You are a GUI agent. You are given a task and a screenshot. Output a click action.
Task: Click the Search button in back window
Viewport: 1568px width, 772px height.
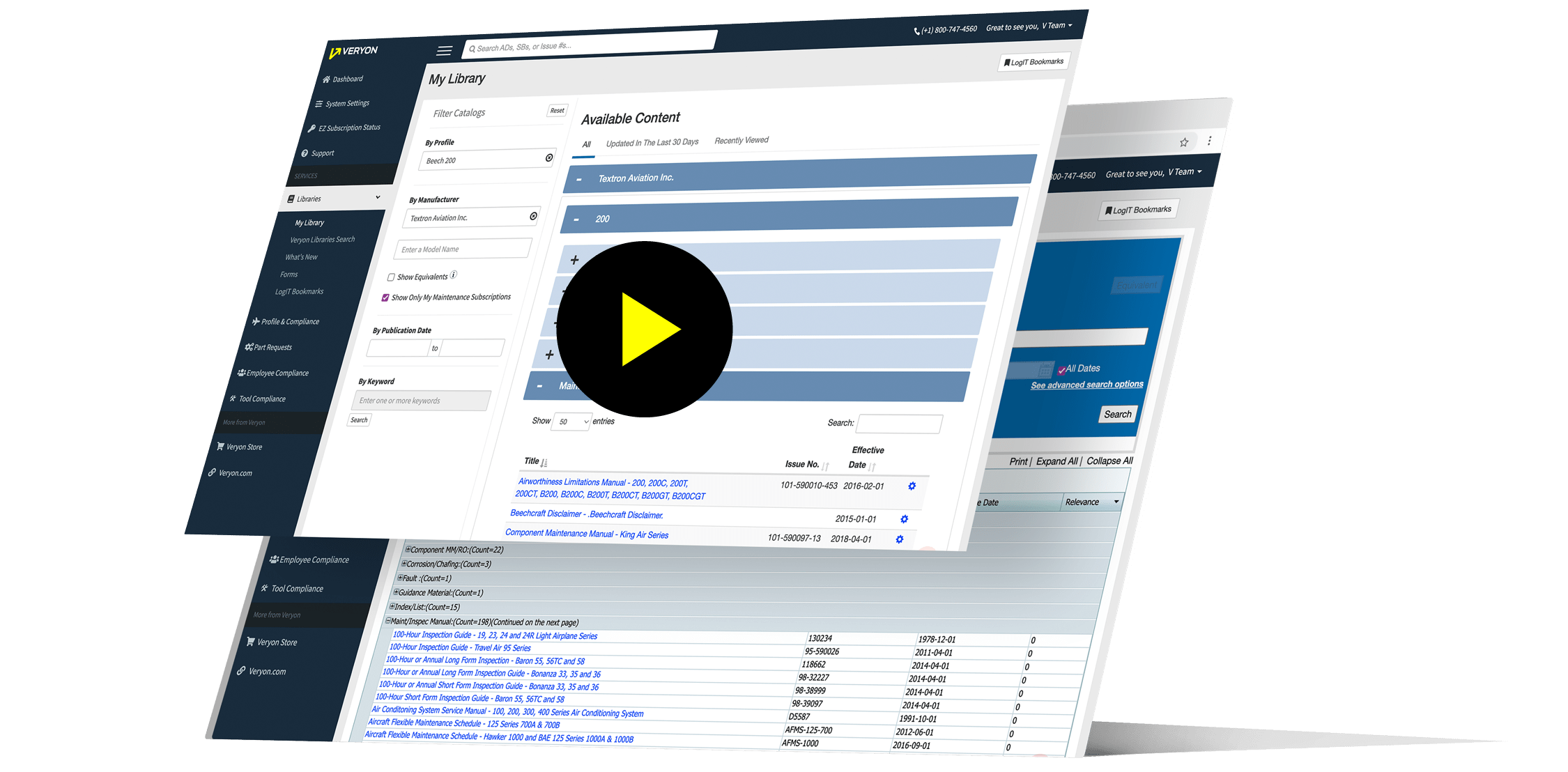pyautogui.click(x=1118, y=415)
